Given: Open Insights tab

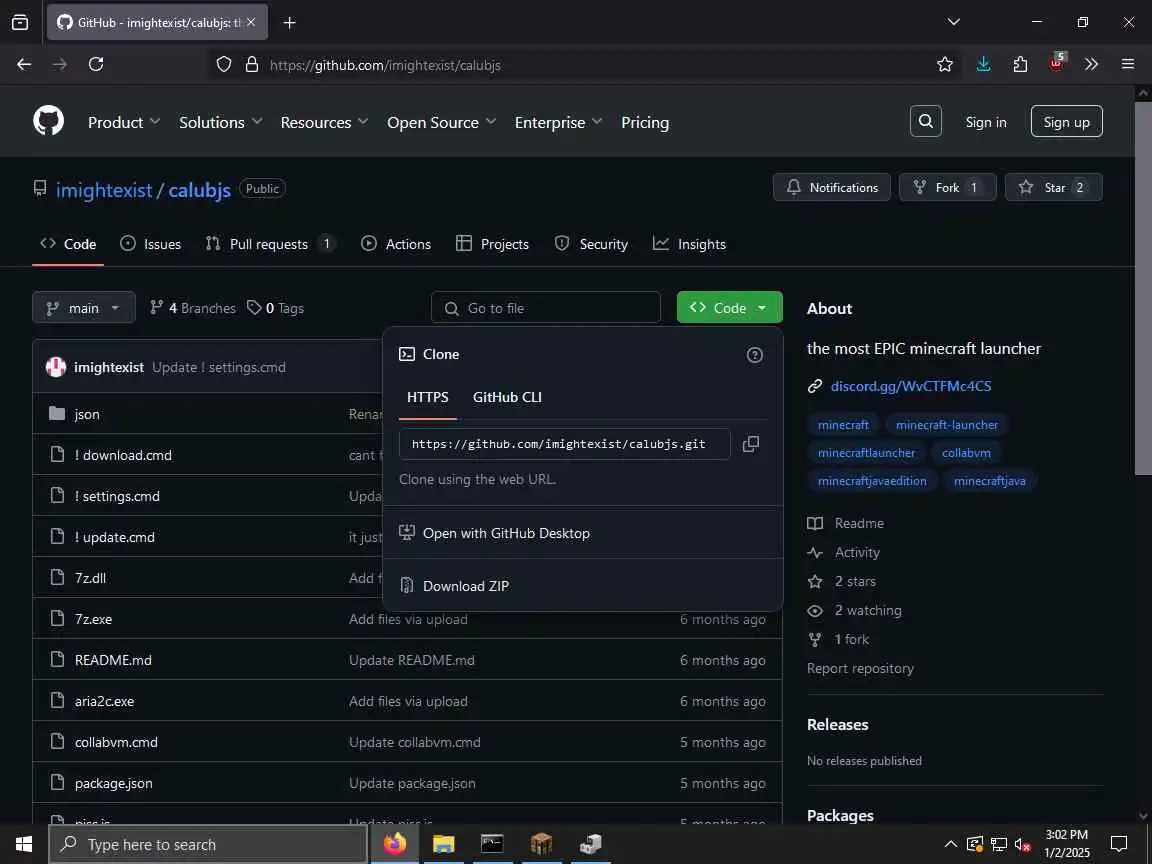Looking at the screenshot, I should point(690,244).
